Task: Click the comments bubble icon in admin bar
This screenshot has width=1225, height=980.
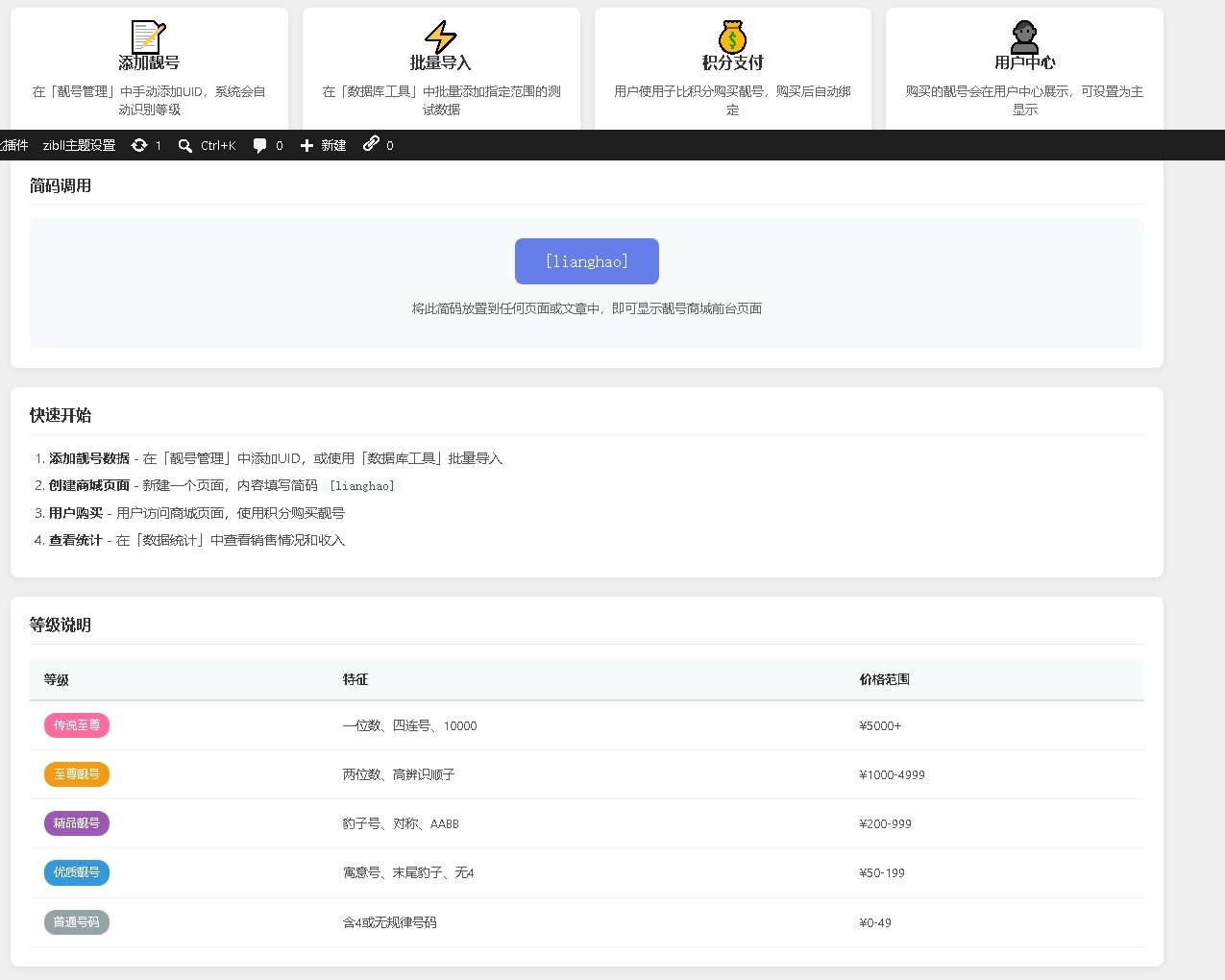Action: click(x=259, y=145)
